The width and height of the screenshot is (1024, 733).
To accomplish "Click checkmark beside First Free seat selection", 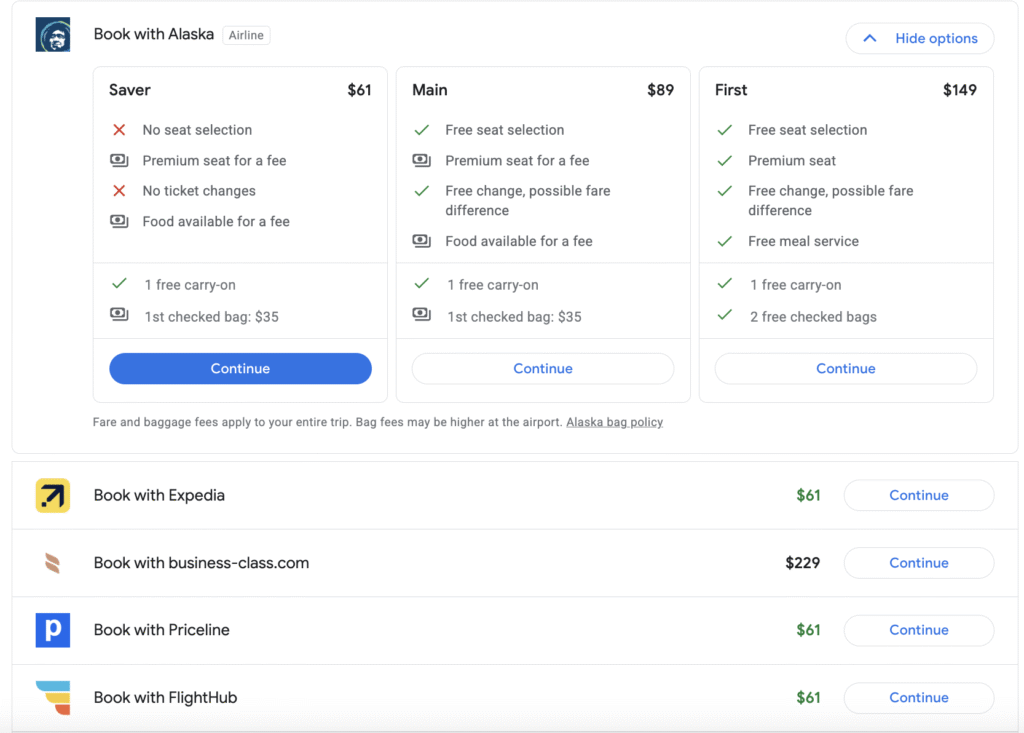I will (725, 130).
